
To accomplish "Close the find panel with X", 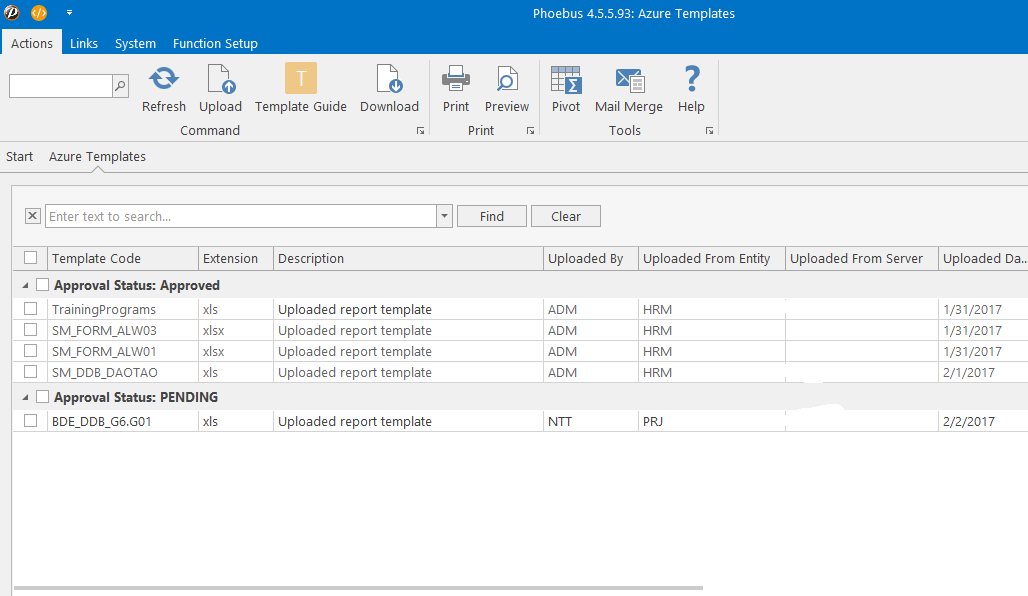I will 33,216.
